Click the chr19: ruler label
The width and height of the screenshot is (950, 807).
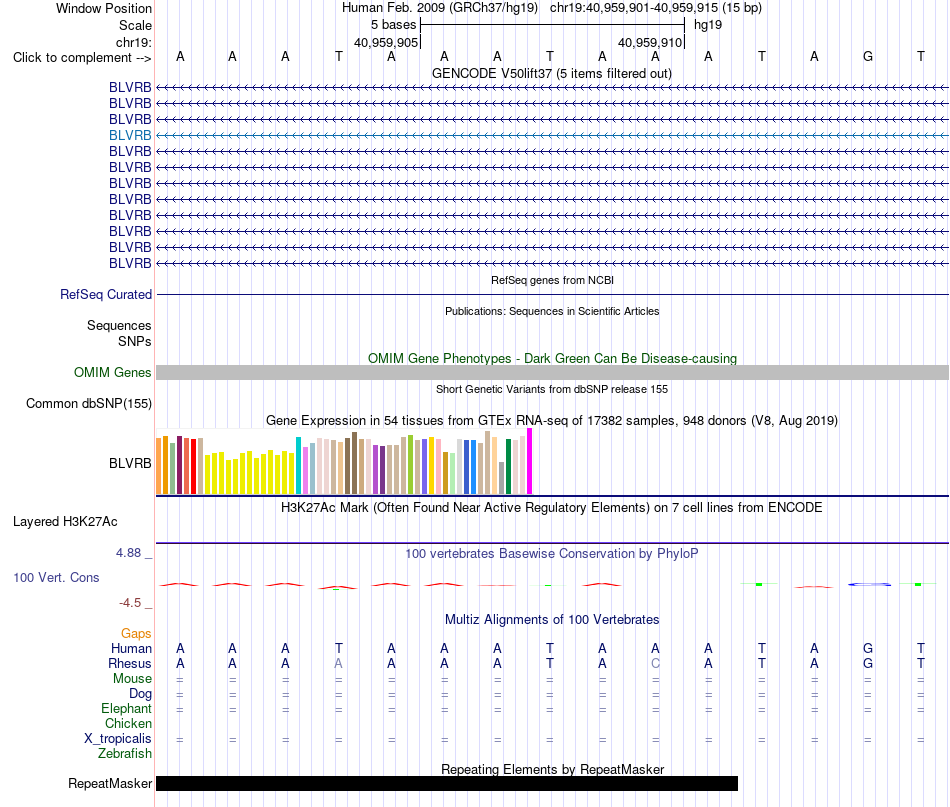point(133,42)
